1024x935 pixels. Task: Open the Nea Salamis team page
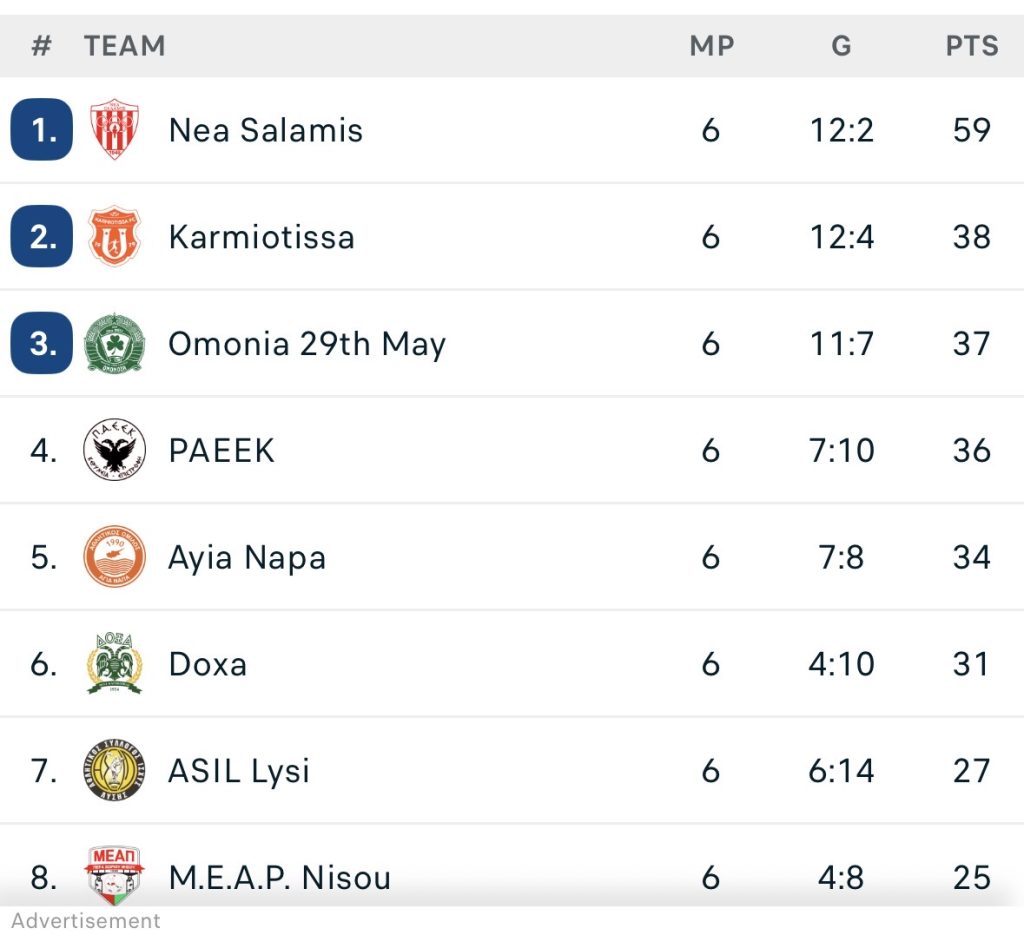pos(265,130)
